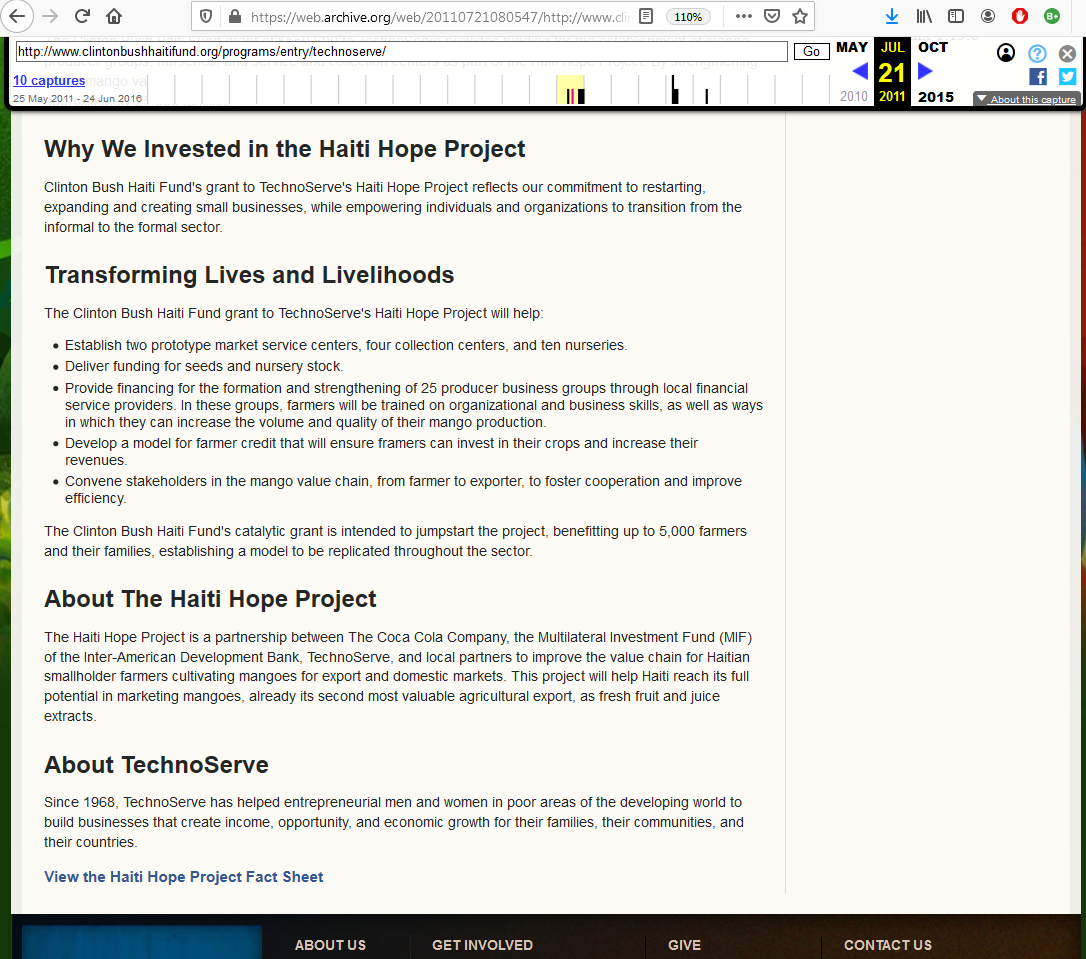This screenshot has width=1086, height=959.
Task: Toggle reader view for this page
Action: 646,17
